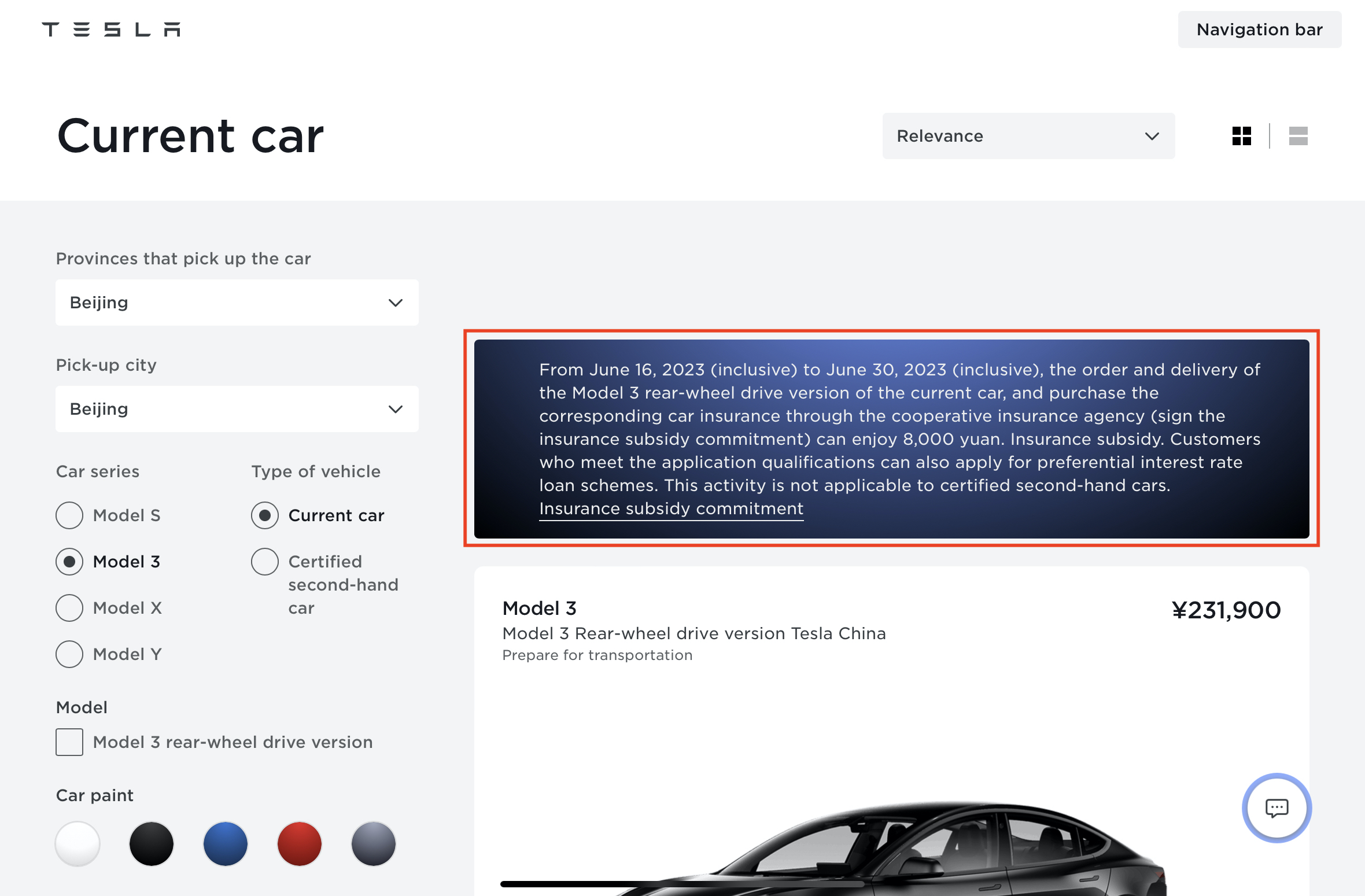This screenshot has width=1365, height=896.
Task: Click 'Prepare for transportation' status text
Action: [x=597, y=655]
